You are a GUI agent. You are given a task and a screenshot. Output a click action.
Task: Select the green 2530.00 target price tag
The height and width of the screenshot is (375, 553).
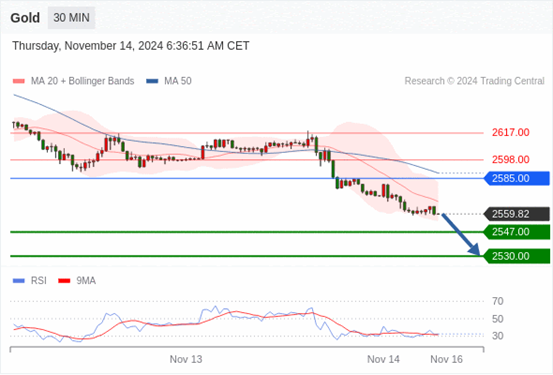[x=517, y=256]
